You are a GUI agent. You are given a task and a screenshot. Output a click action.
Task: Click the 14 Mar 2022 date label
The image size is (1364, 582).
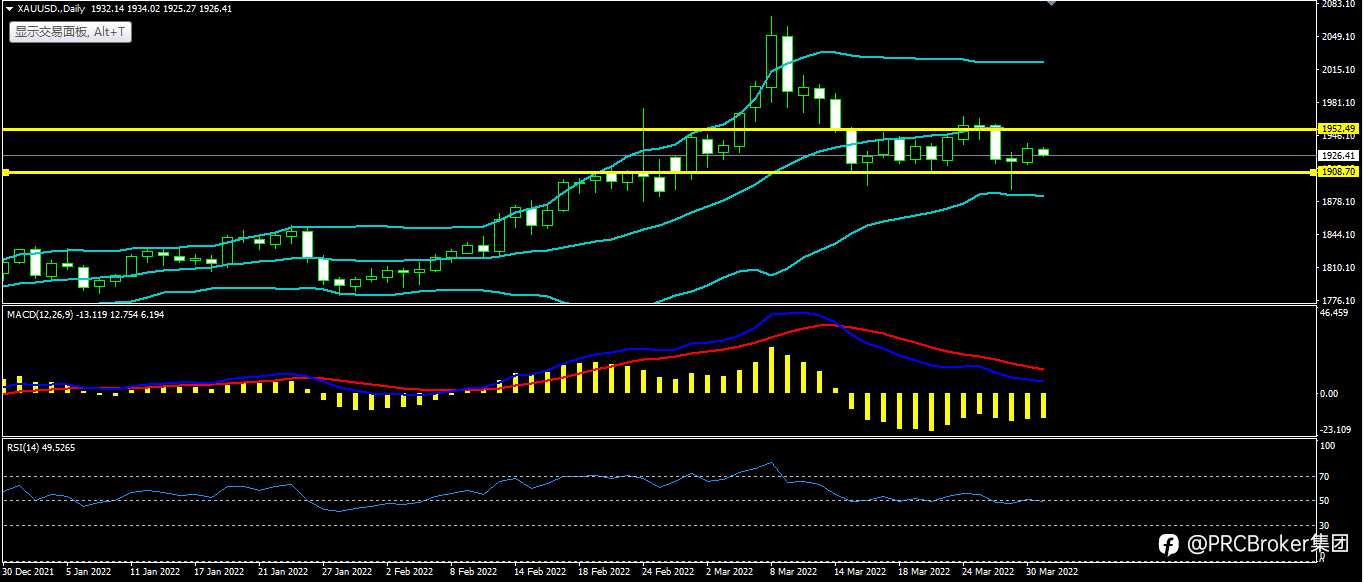860,572
